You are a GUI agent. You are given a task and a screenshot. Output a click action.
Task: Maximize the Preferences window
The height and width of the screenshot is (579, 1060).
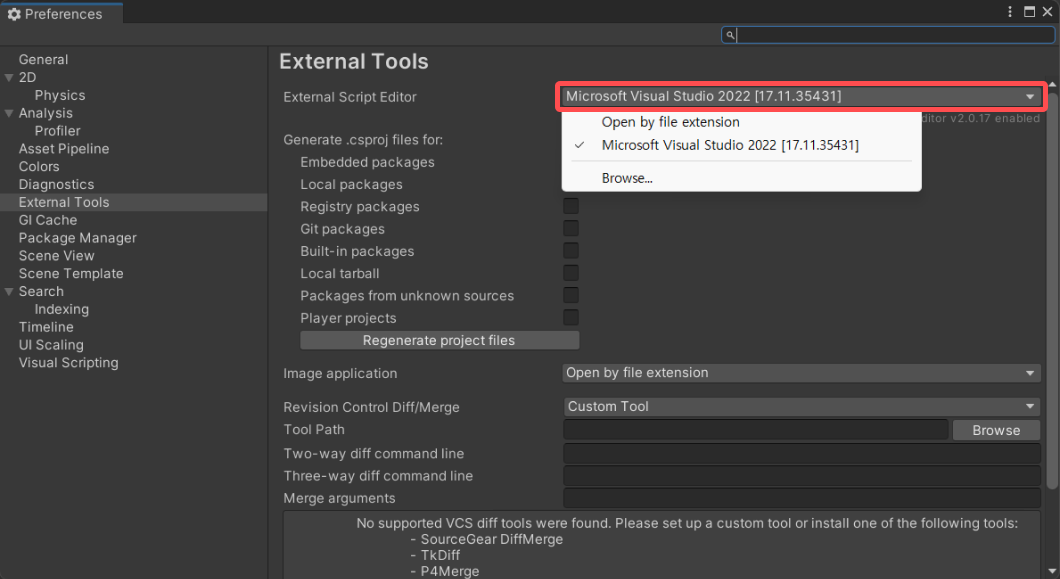pyautogui.click(x=1030, y=11)
